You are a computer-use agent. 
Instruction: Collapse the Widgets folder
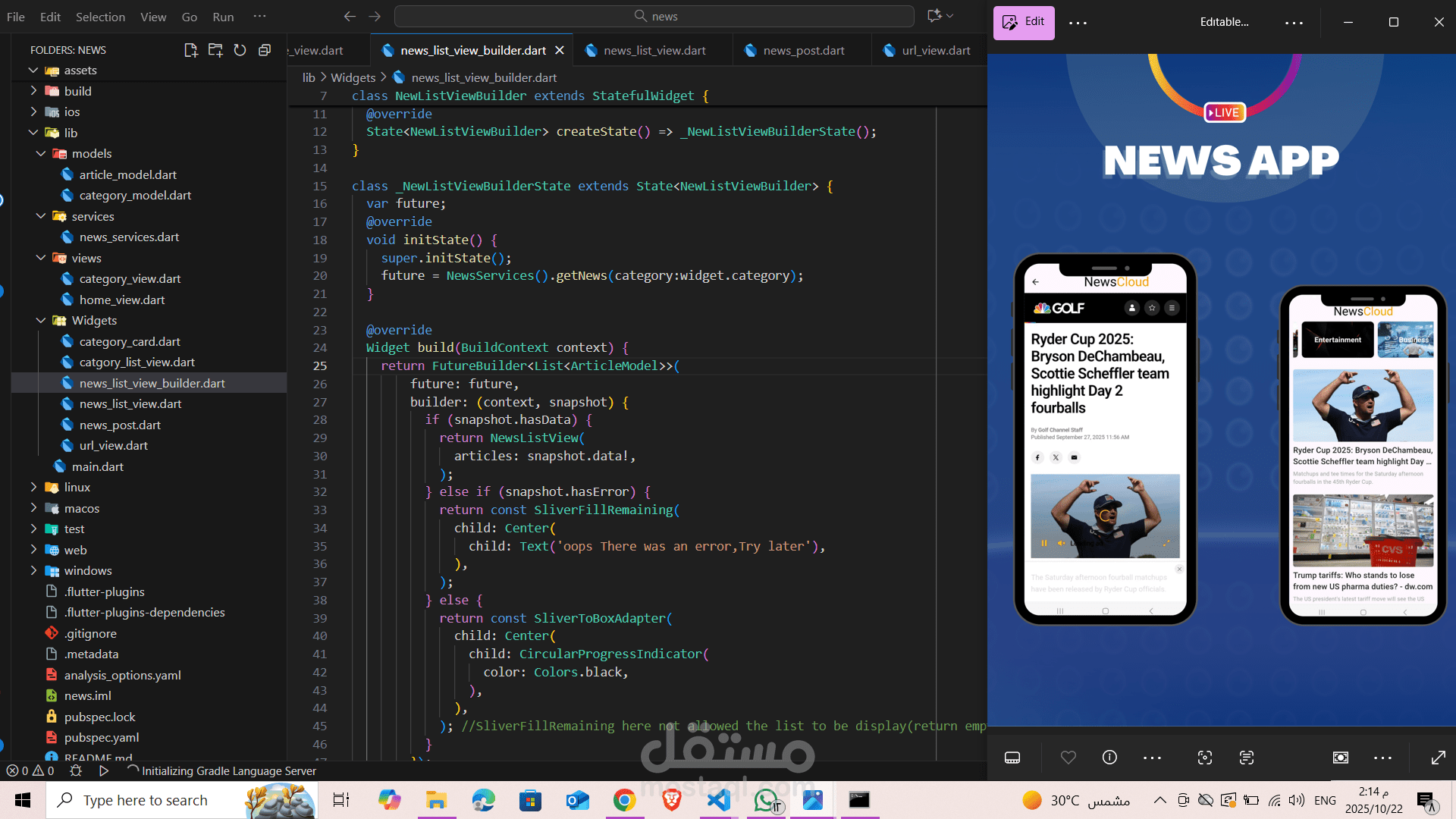pos(41,320)
